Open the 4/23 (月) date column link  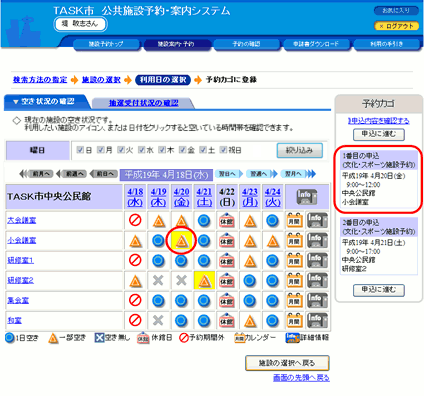(250, 197)
